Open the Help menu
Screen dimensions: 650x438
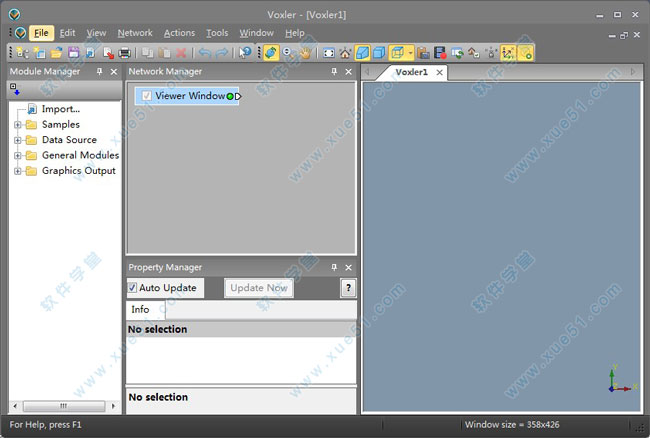tap(294, 33)
